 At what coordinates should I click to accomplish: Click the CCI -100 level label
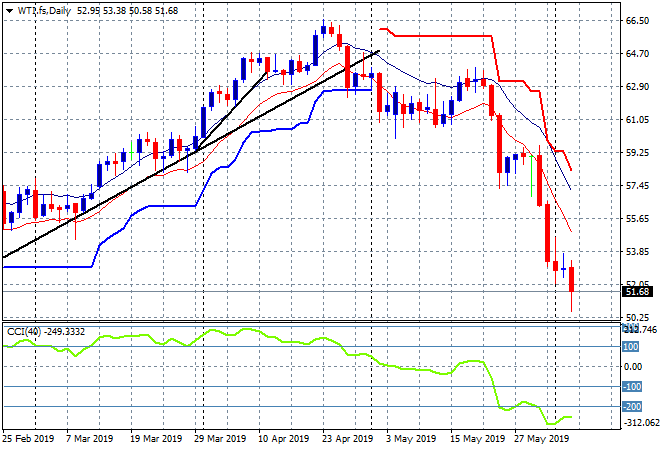[632, 387]
